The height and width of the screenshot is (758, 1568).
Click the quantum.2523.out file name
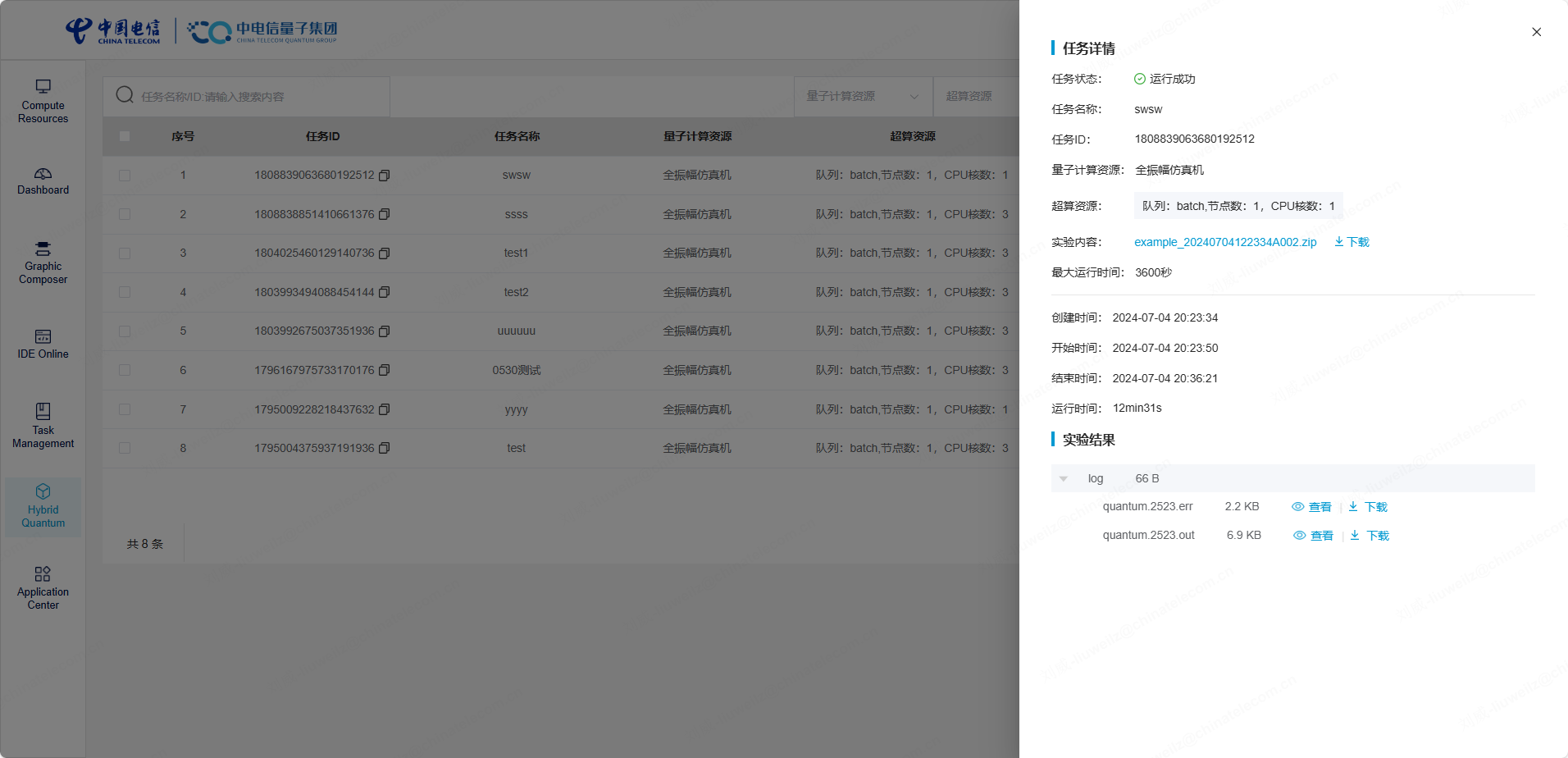pyautogui.click(x=1149, y=536)
